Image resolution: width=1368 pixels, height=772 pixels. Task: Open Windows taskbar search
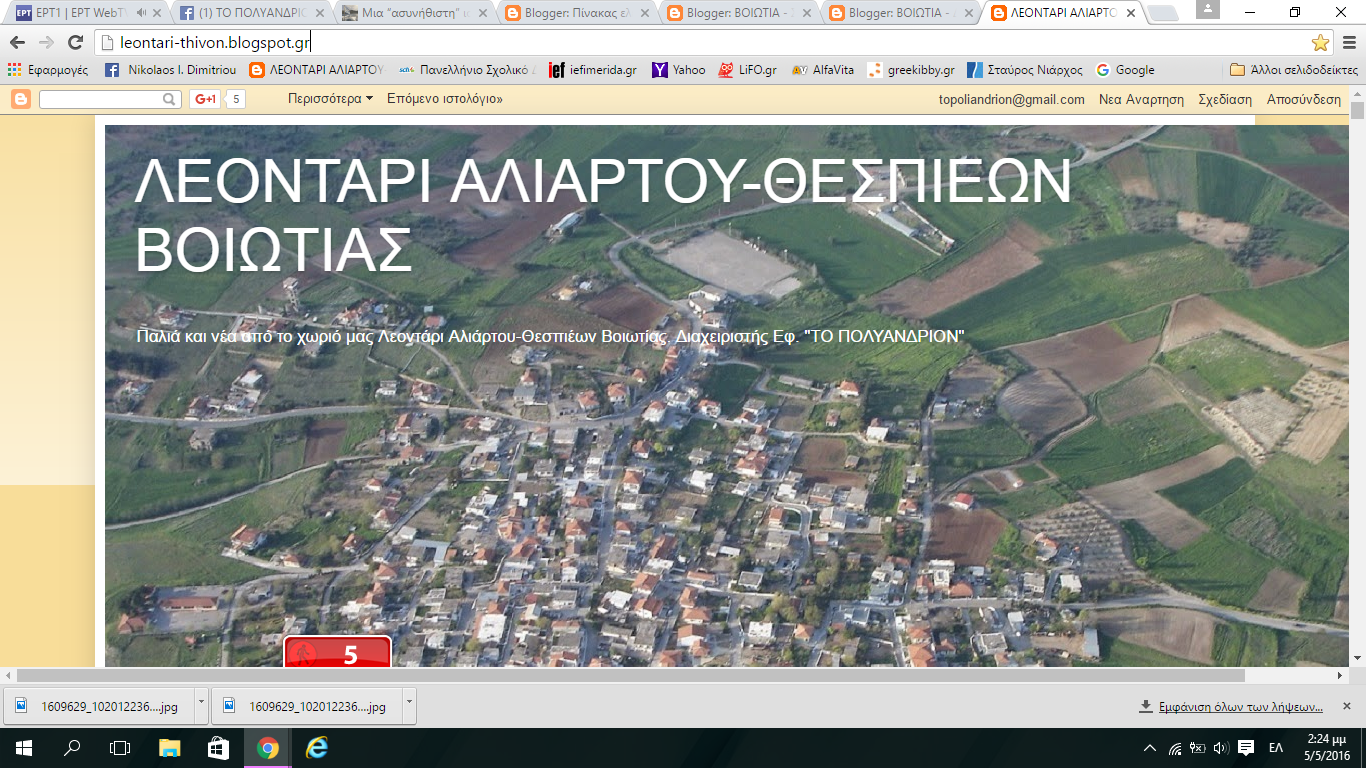coord(72,748)
